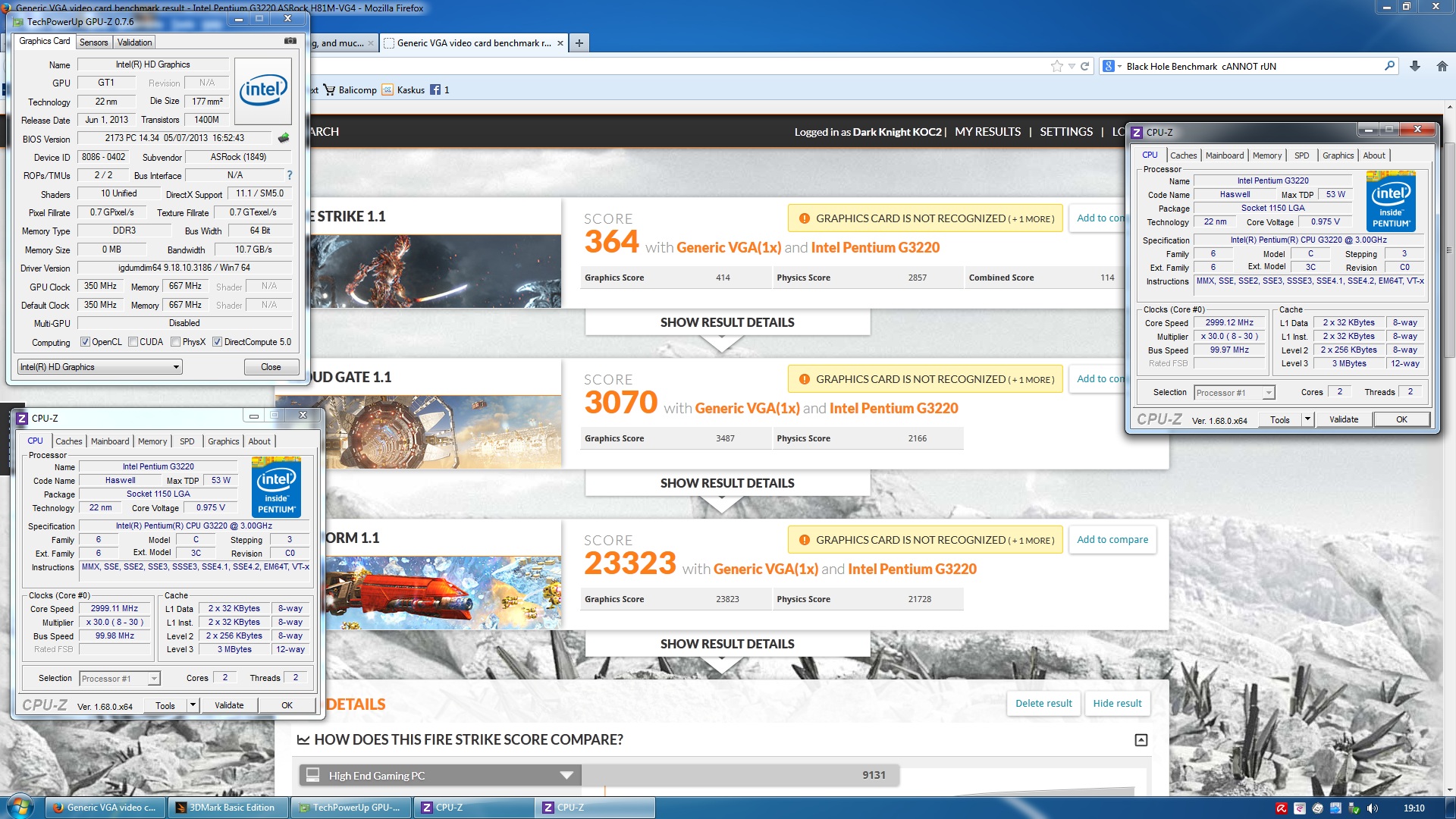This screenshot has height=819, width=1456.
Task: Go to Firefox home page icon
Action: [1442, 66]
